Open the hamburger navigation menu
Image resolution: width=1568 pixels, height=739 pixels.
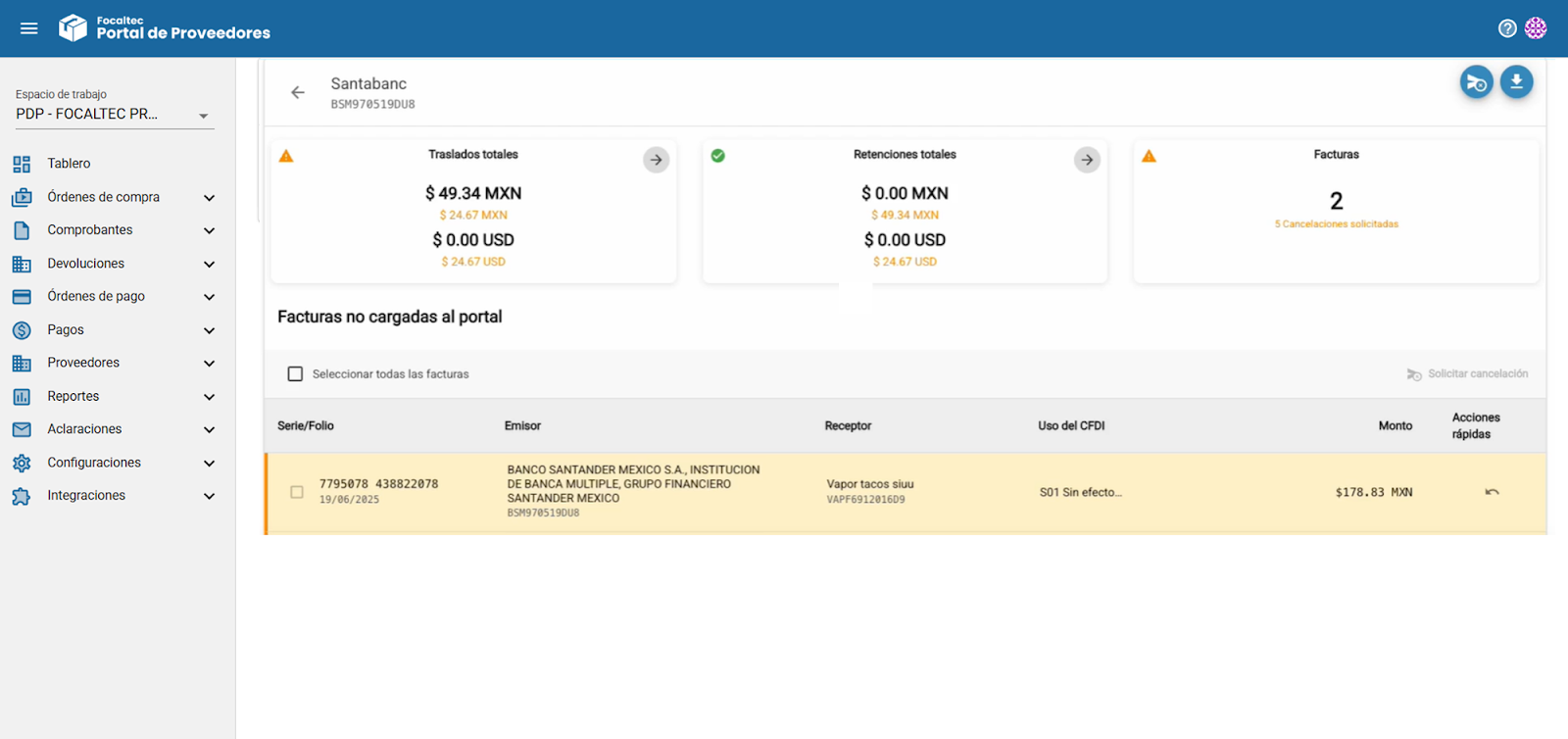pos(29,28)
